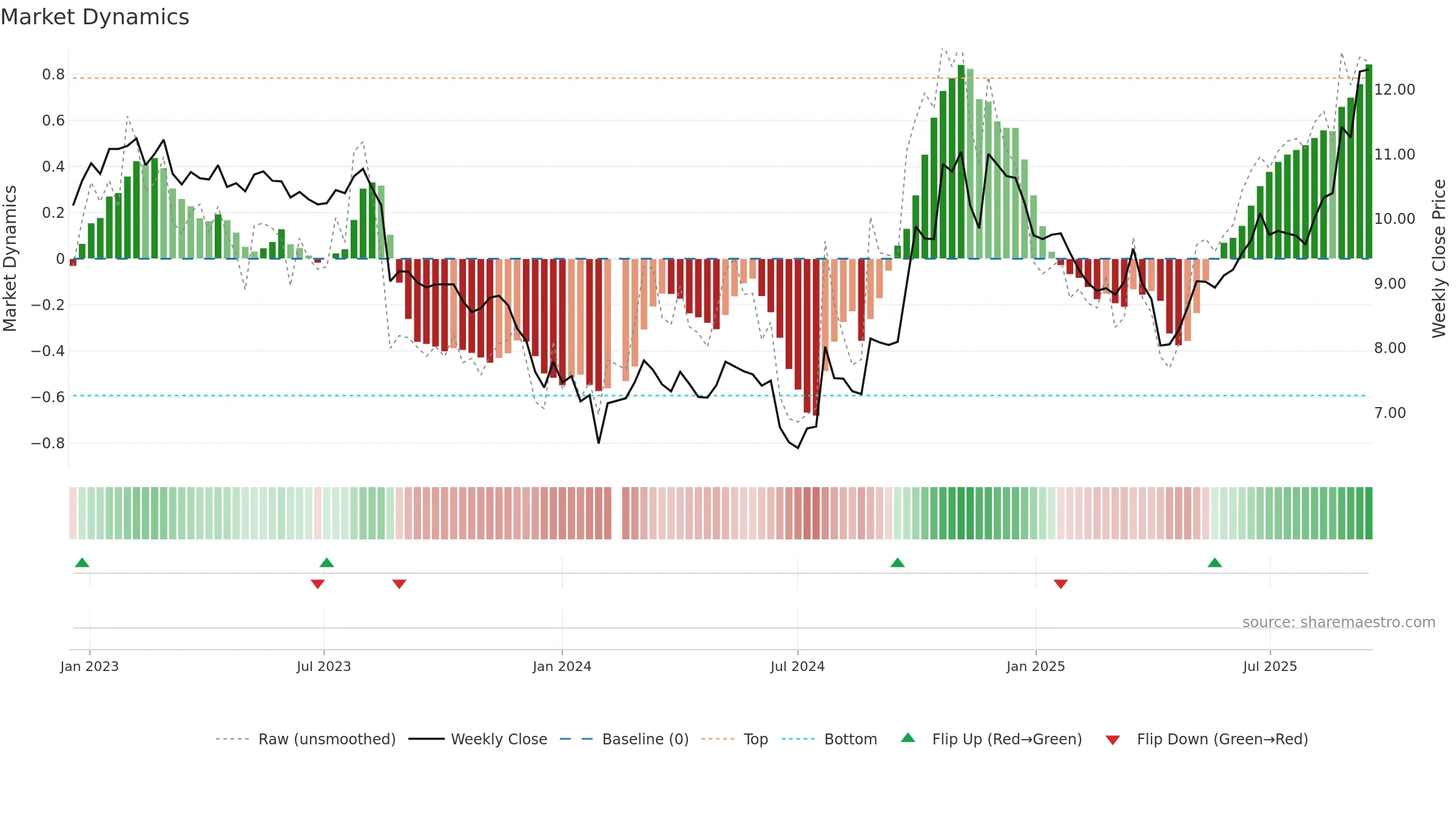Click the 9.00 price axis label
This screenshot has width=1456, height=819.
point(1390,284)
